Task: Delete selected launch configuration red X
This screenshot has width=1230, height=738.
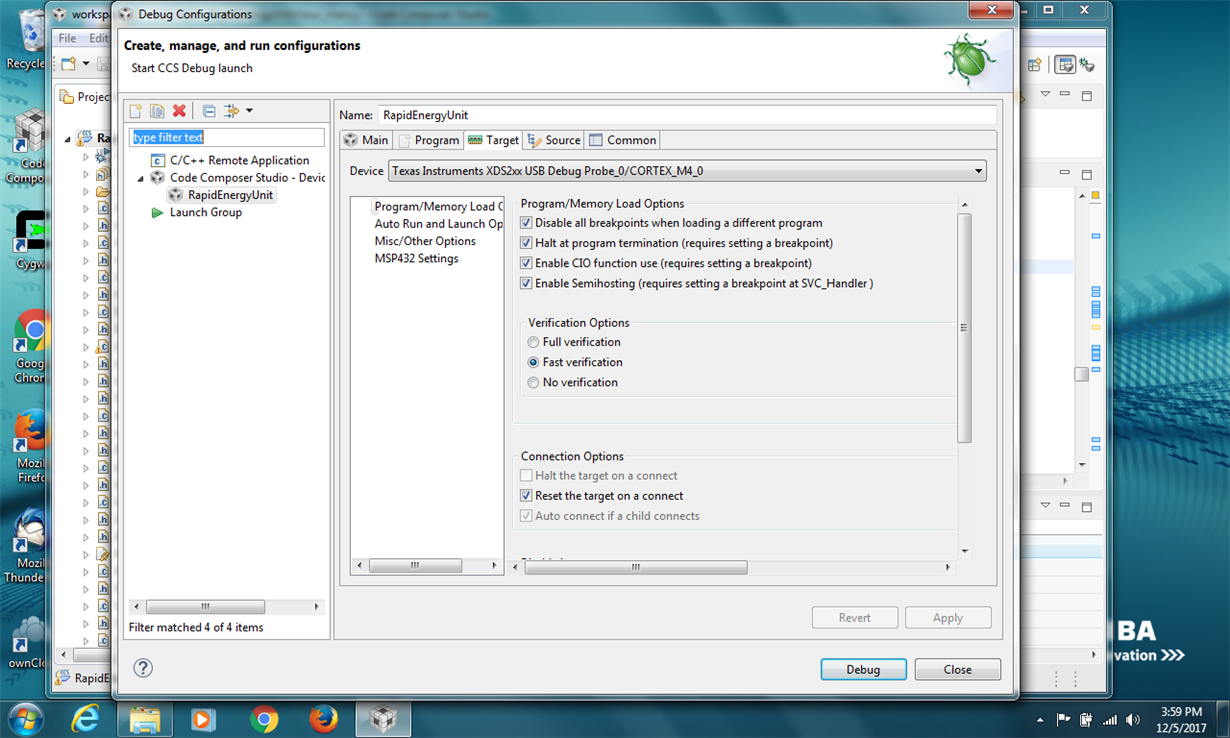Action: point(179,111)
